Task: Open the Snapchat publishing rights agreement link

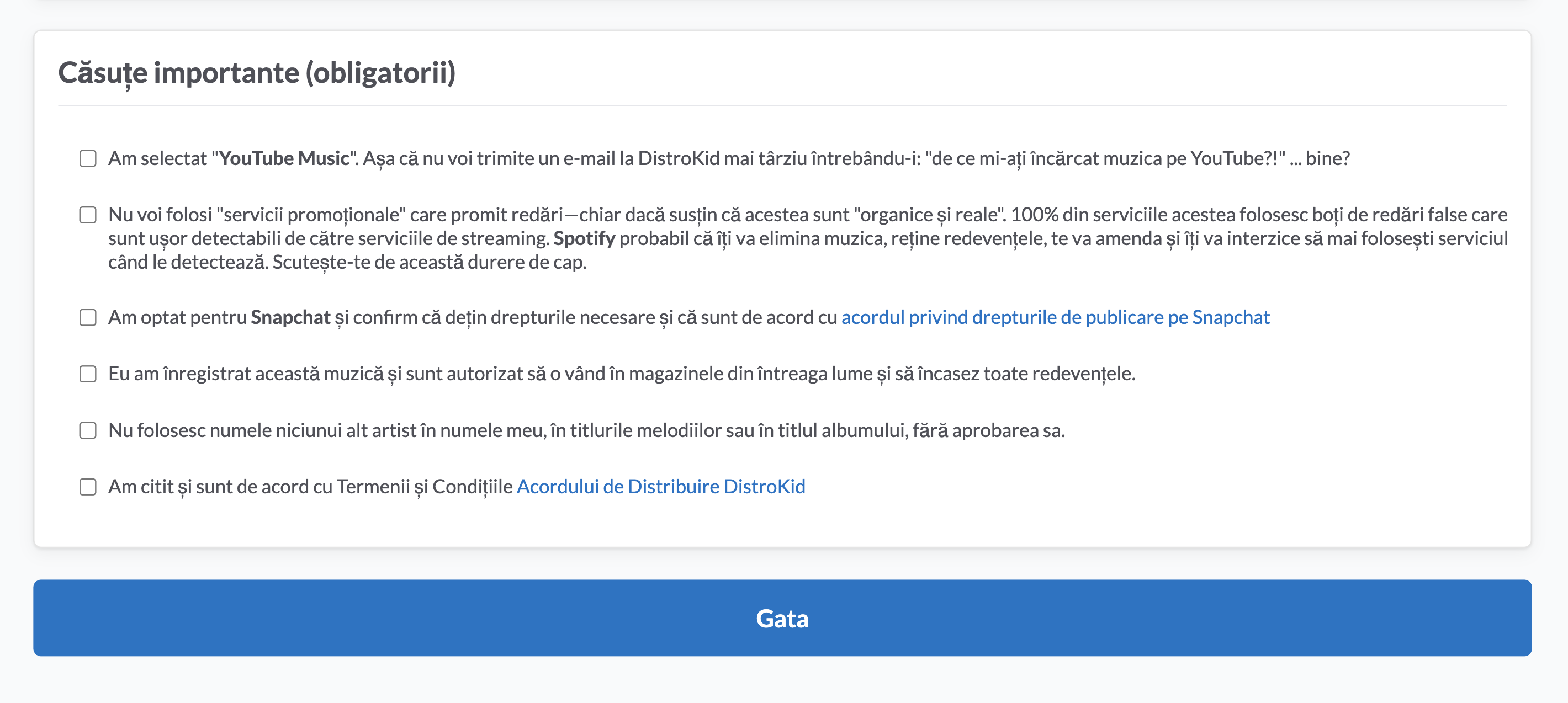Action: click(x=1056, y=317)
